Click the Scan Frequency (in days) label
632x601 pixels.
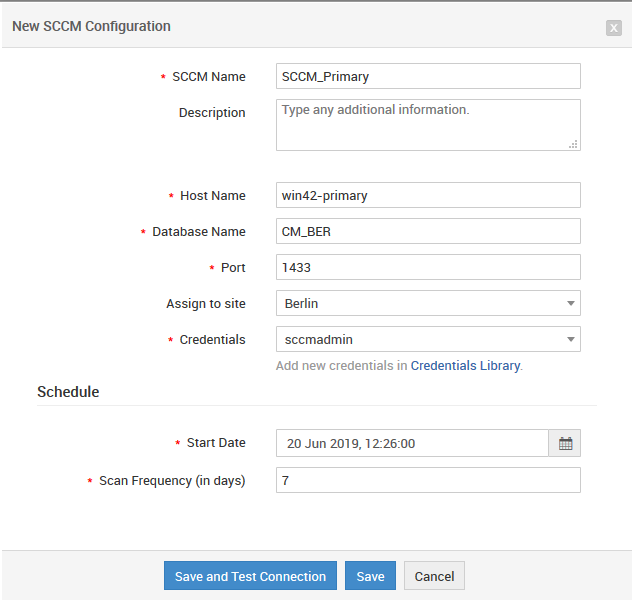point(172,481)
